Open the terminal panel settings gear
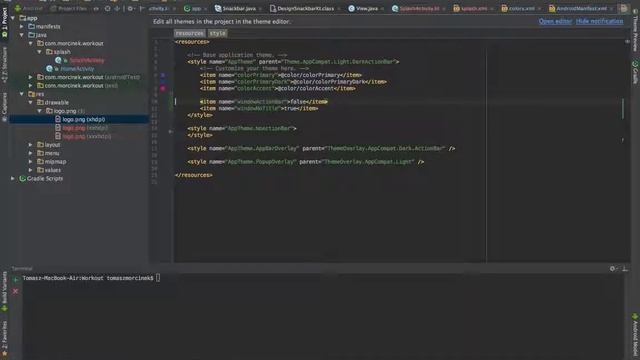 [613, 269]
